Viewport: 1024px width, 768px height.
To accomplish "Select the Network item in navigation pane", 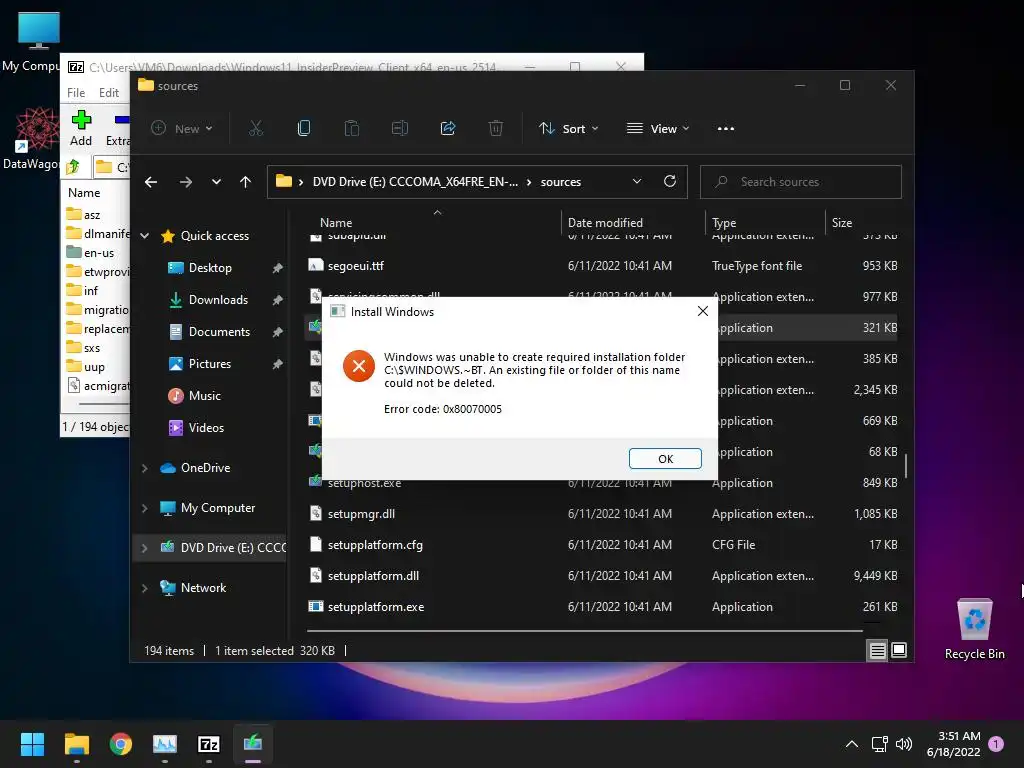I will pos(203,588).
